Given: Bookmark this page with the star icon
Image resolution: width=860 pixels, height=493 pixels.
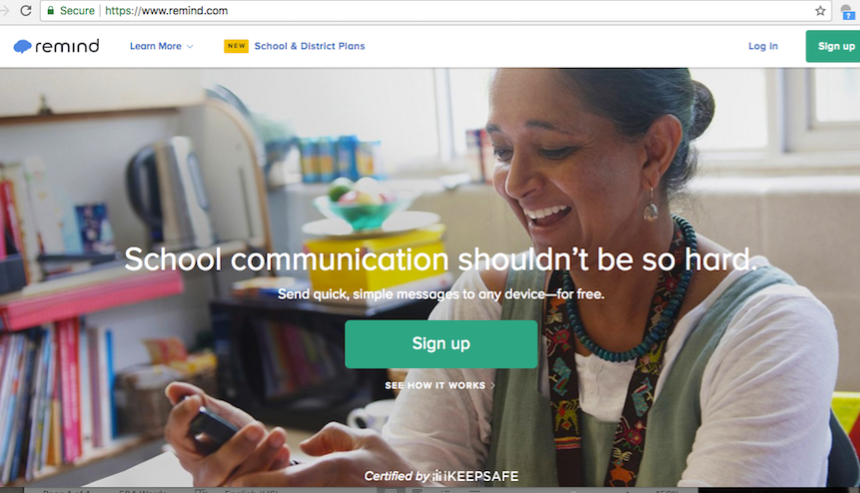Looking at the screenshot, I should coord(820,10).
